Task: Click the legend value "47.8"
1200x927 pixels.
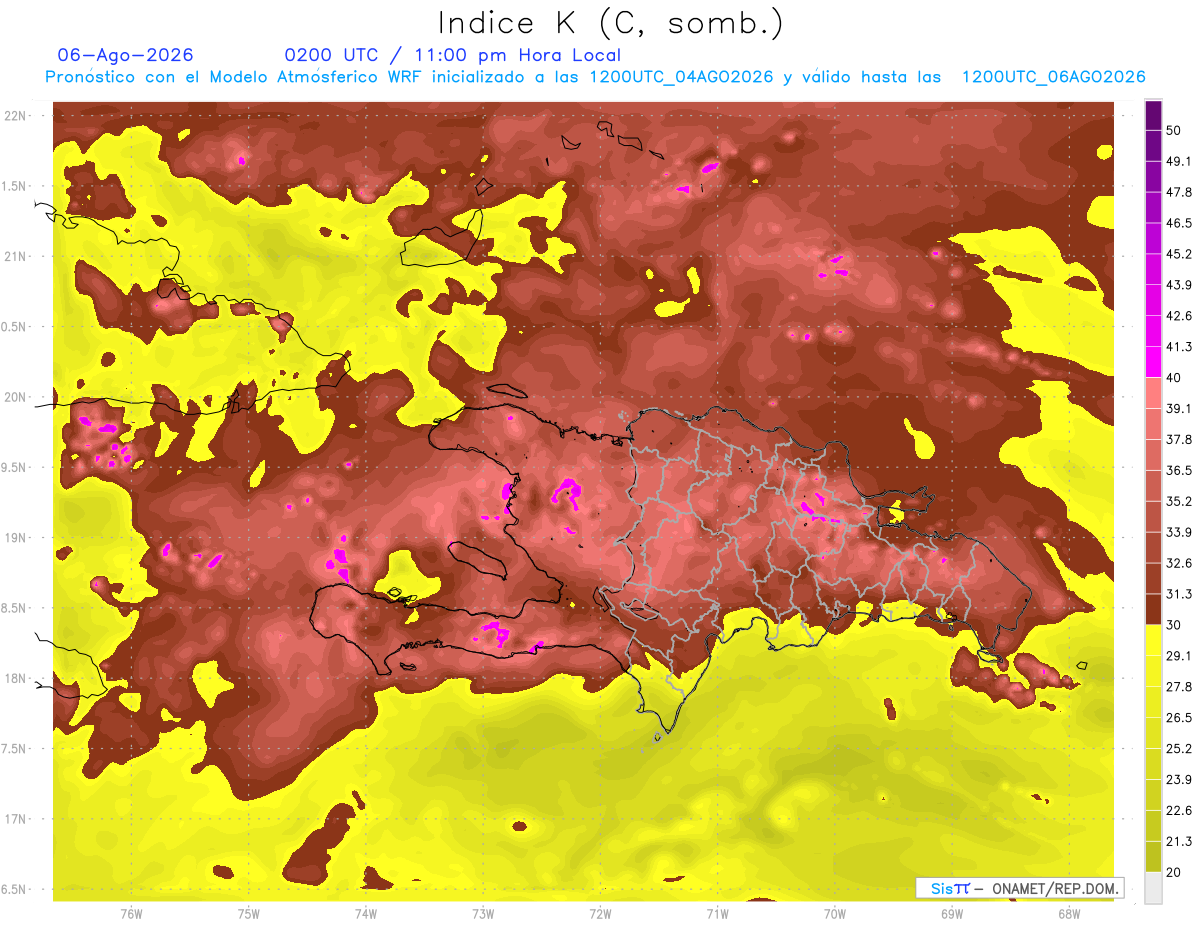Action: 1178,192
